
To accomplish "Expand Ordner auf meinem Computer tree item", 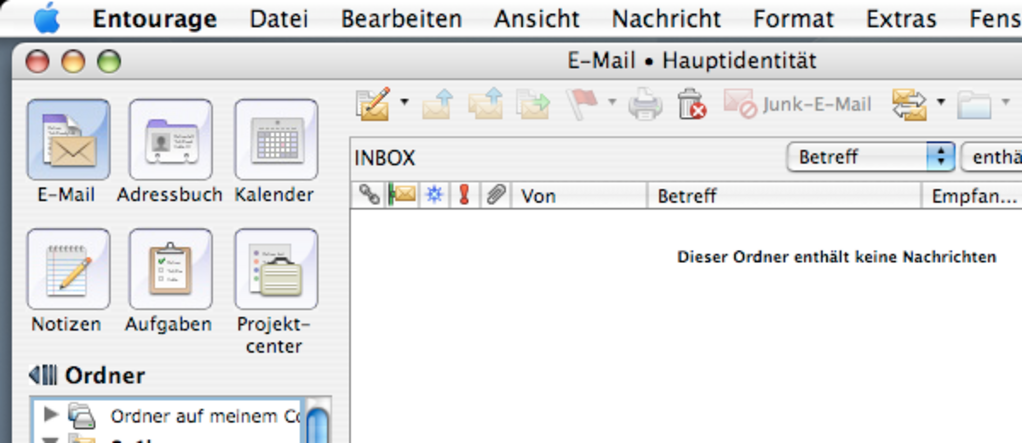I will coord(50,414).
